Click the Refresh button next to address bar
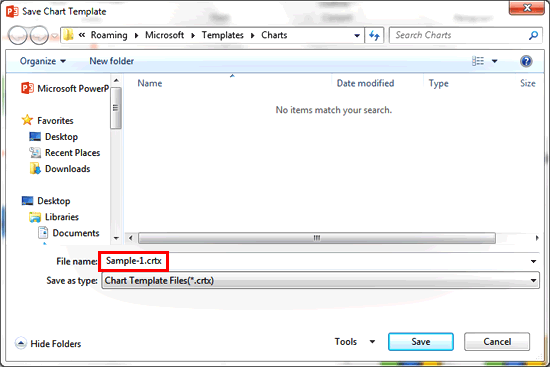 pos(374,35)
